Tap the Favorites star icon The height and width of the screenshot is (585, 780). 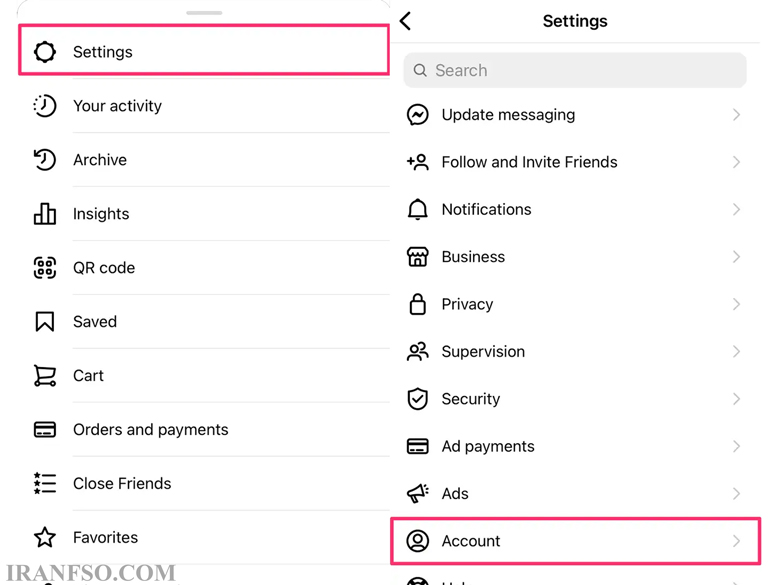point(45,537)
